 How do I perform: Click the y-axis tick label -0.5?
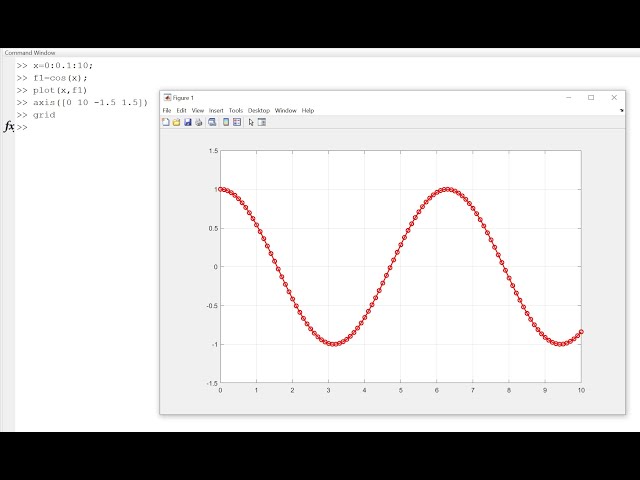click(212, 306)
